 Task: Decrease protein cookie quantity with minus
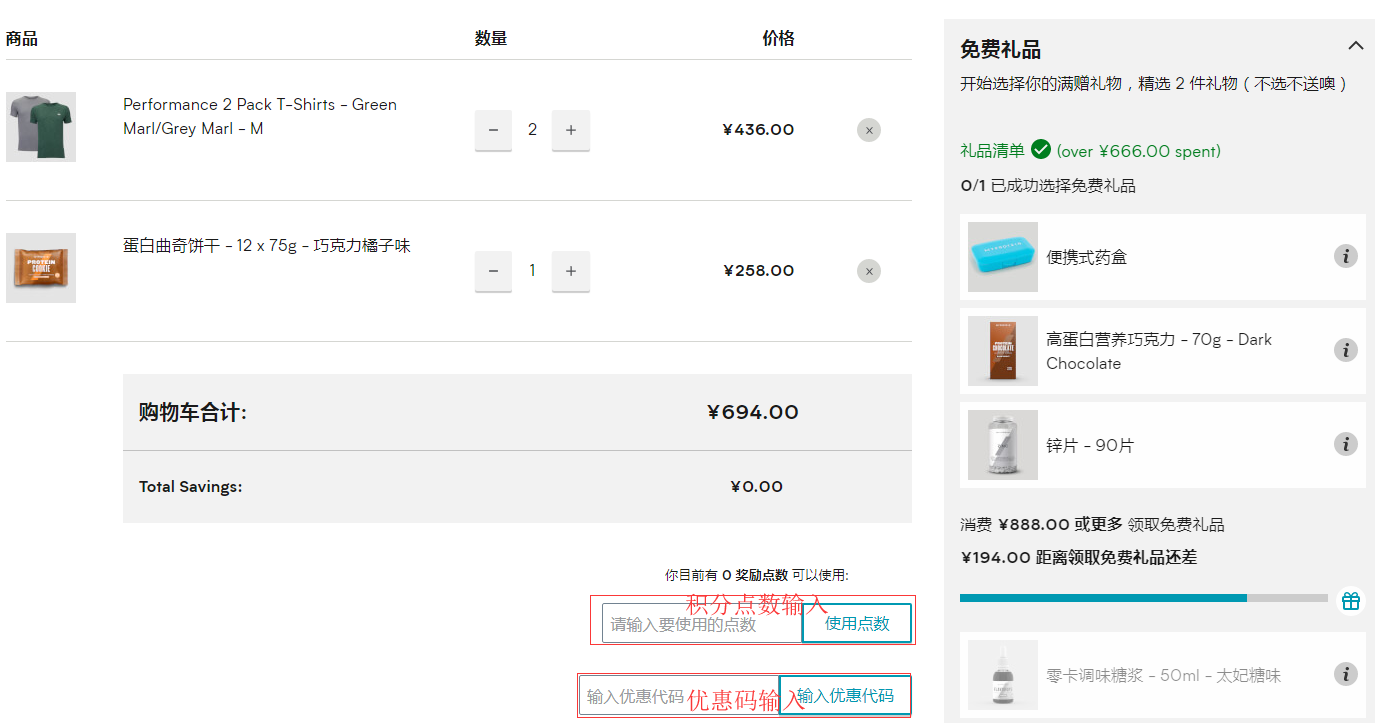[493, 271]
